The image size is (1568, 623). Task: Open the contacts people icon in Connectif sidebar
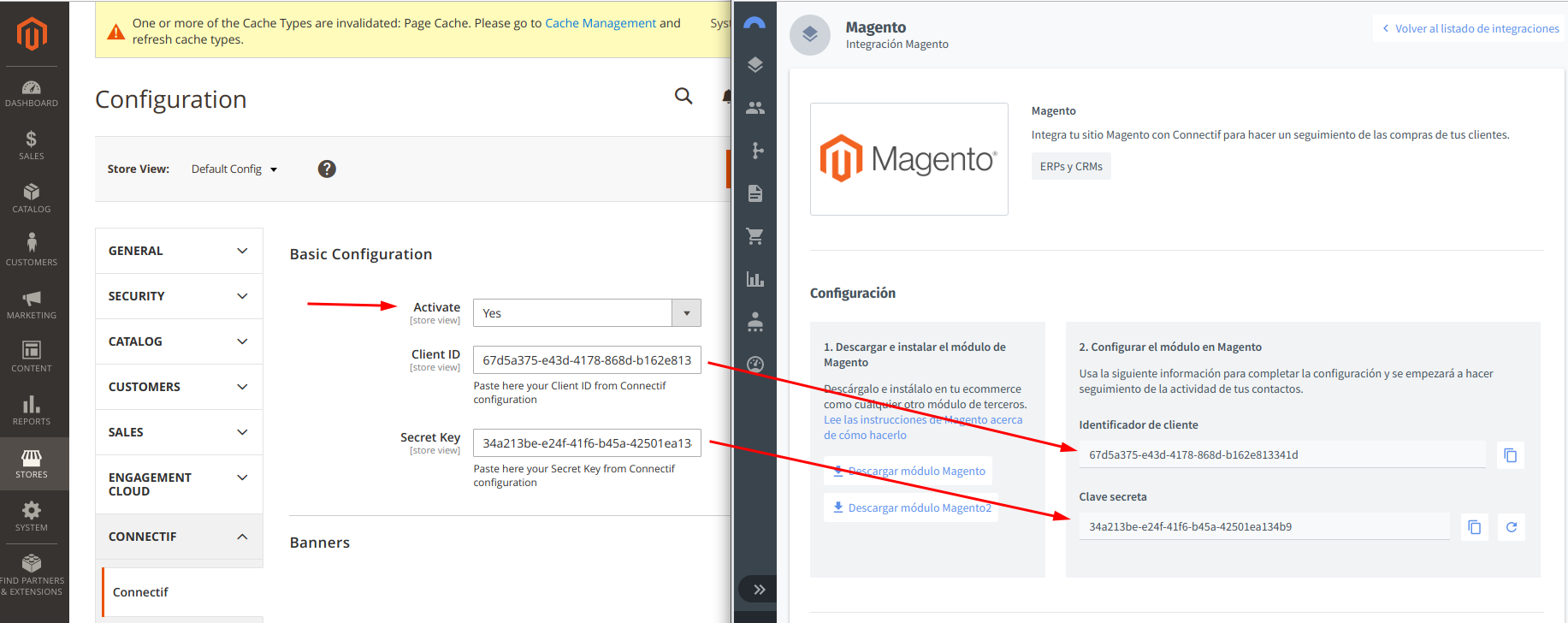[x=754, y=108]
